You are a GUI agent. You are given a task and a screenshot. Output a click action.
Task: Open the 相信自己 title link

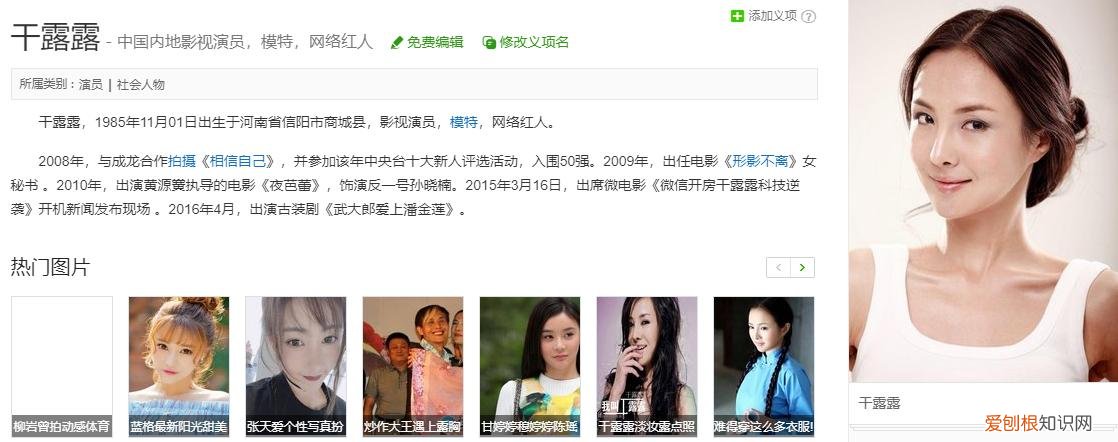coord(238,161)
